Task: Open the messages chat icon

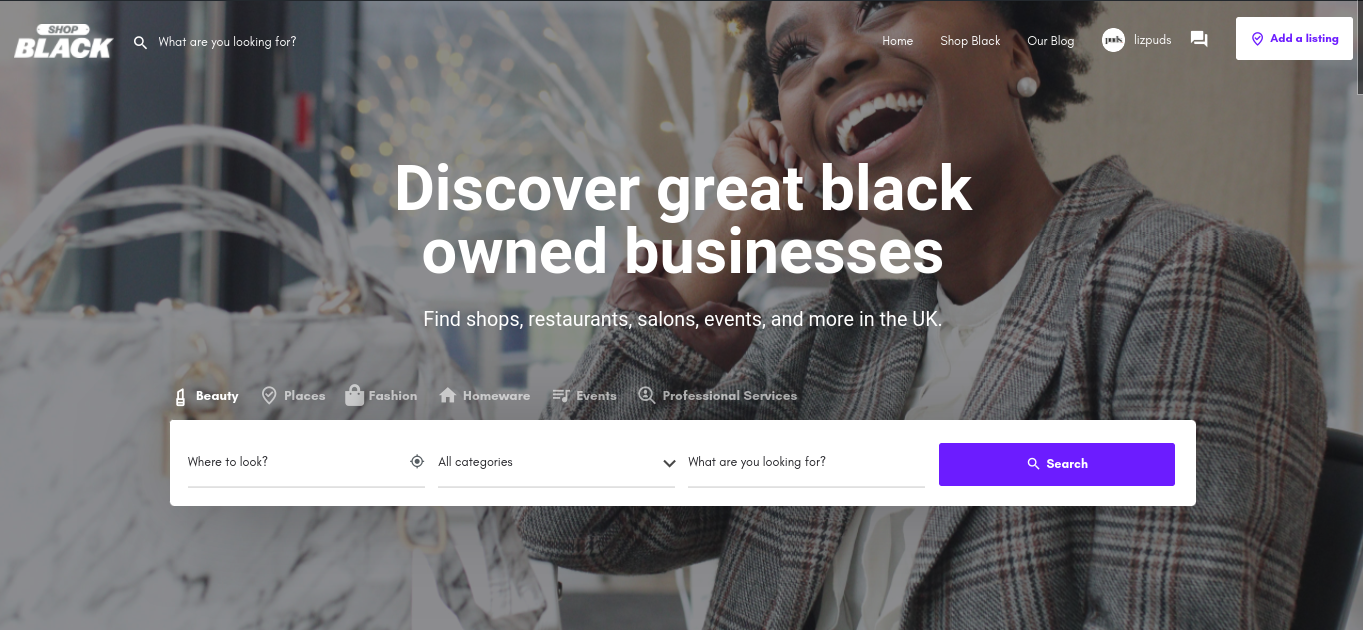Action: [1199, 39]
